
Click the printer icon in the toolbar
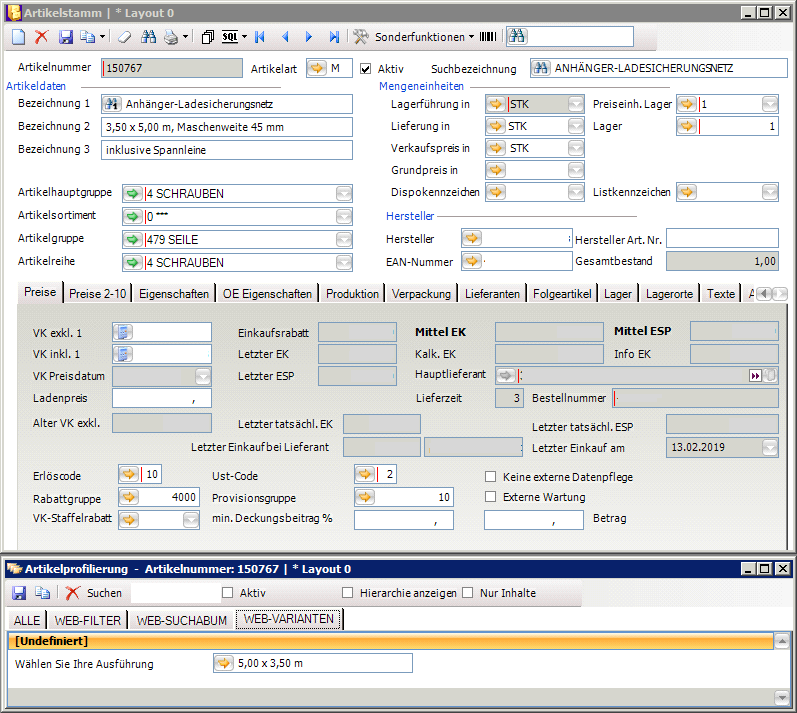[x=171, y=37]
